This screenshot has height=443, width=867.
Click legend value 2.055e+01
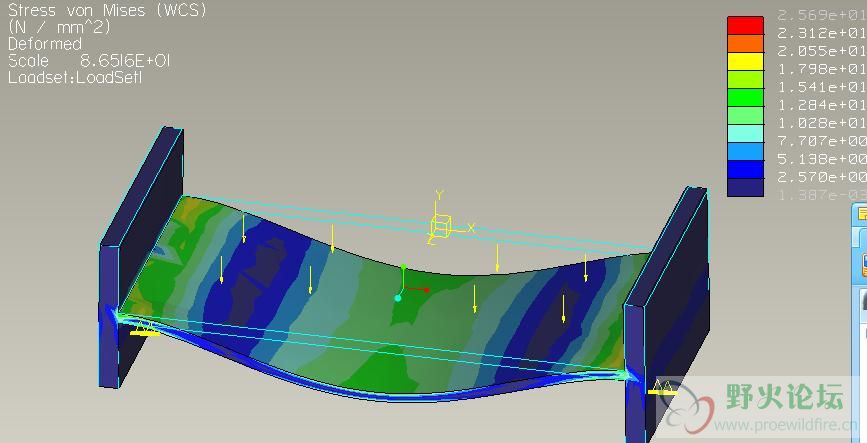pyautogui.click(x=822, y=51)
